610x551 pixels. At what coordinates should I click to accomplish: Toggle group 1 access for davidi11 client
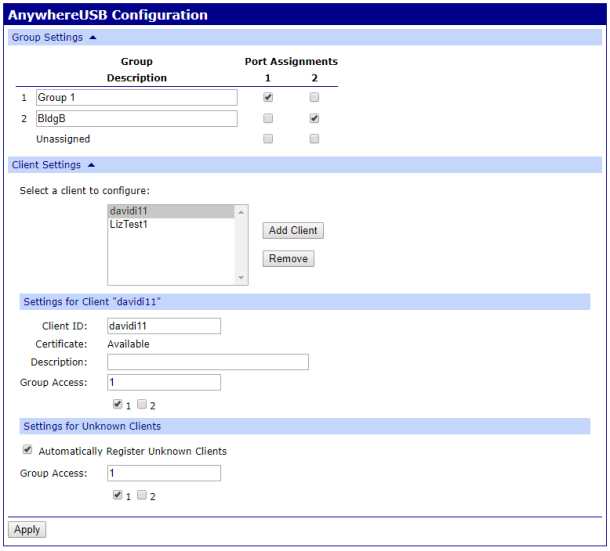click(117, 404)
